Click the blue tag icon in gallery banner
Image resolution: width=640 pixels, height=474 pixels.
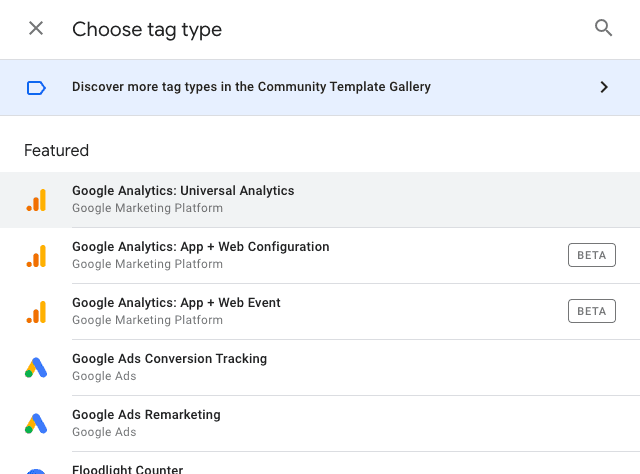pyautogui.click(x=36, y=88)
